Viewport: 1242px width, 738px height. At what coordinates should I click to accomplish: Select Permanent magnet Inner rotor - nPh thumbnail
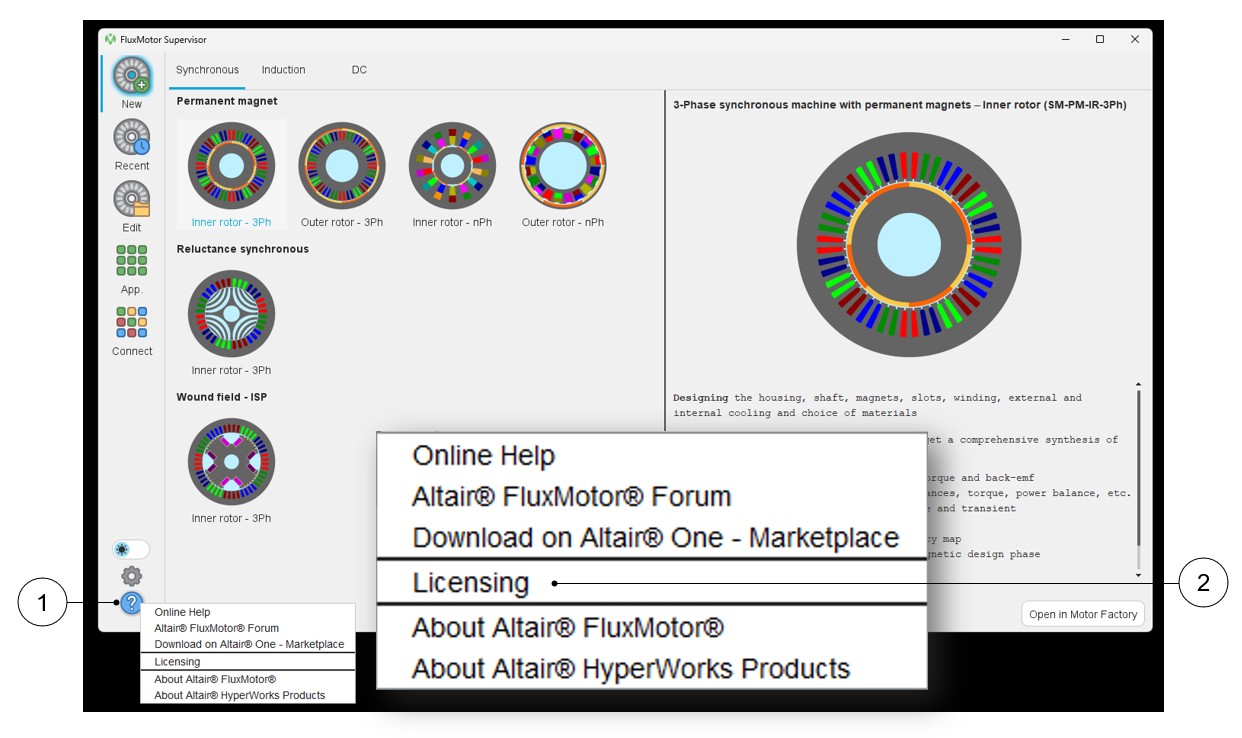[452, 166]
